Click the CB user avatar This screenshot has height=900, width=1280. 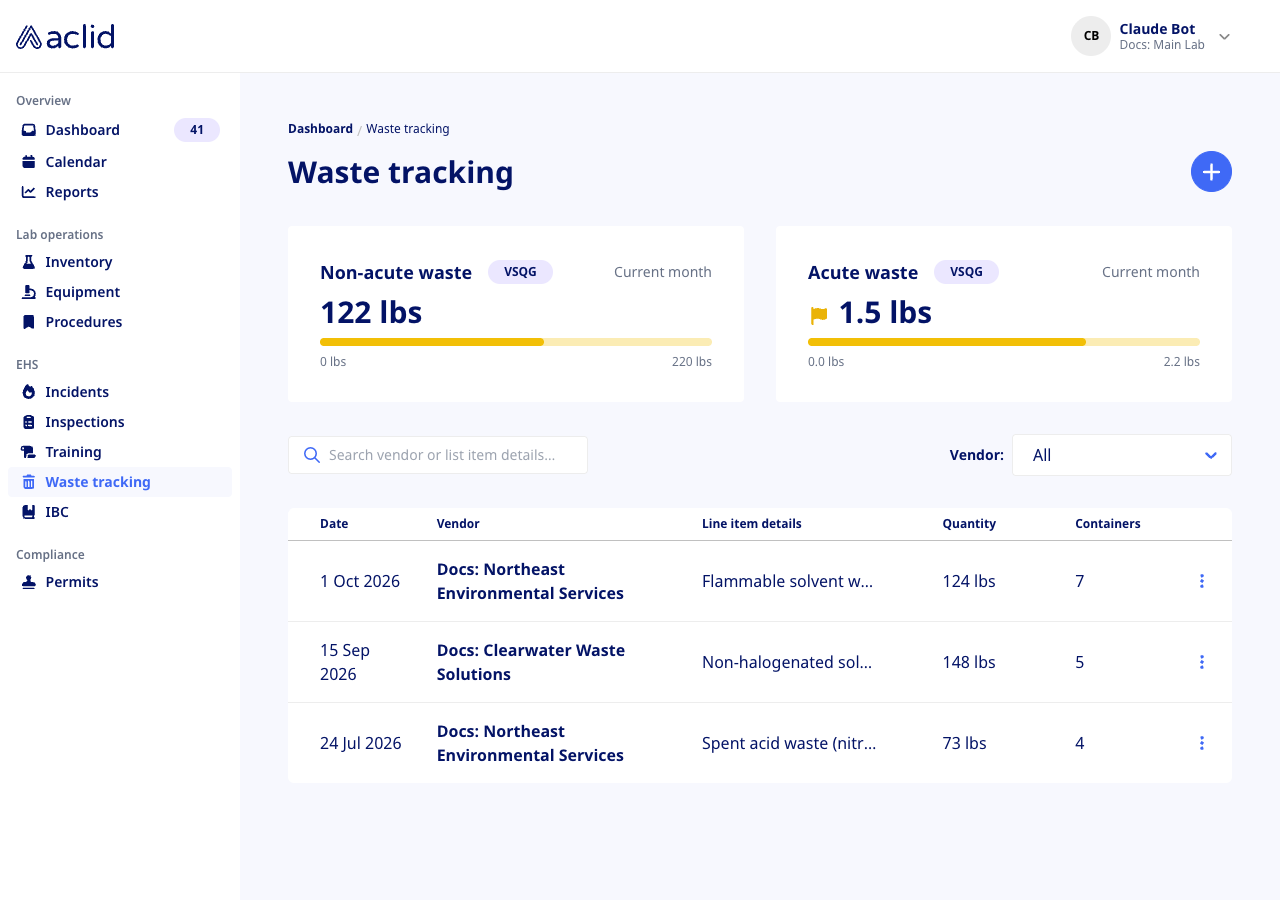pyautogui.click(x=1091, y=36)
